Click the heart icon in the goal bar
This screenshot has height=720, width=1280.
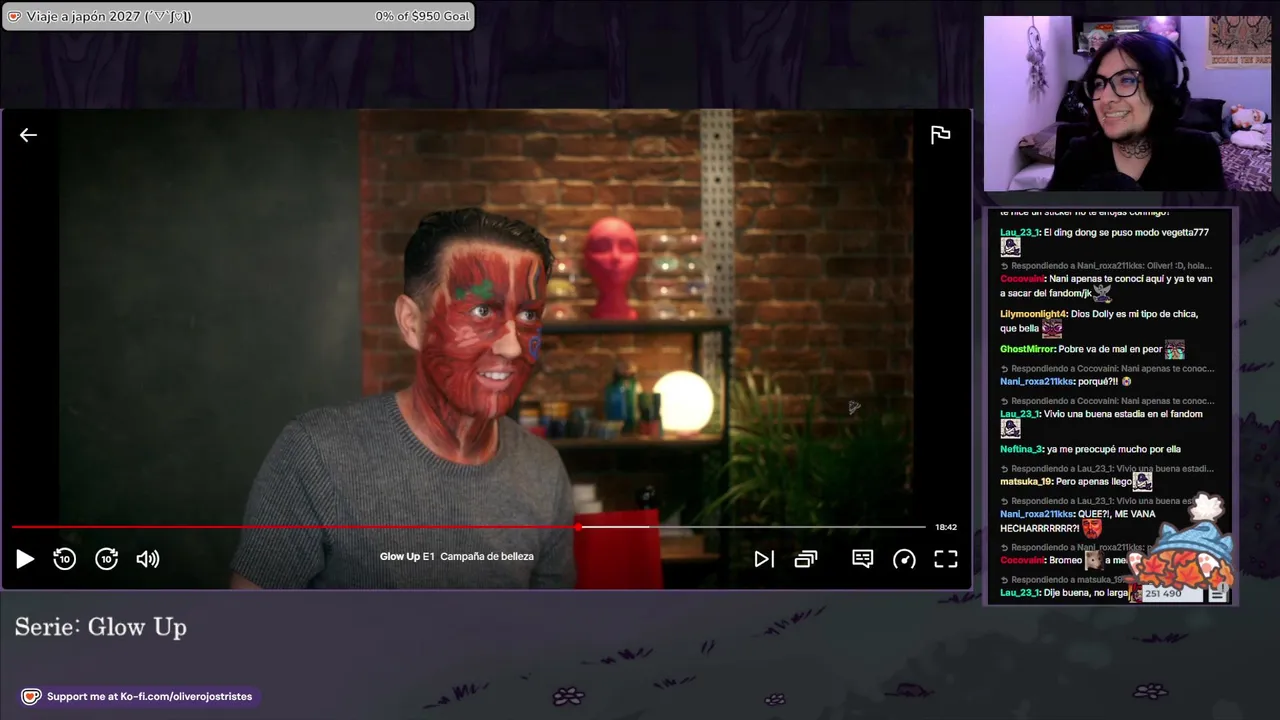14,16
